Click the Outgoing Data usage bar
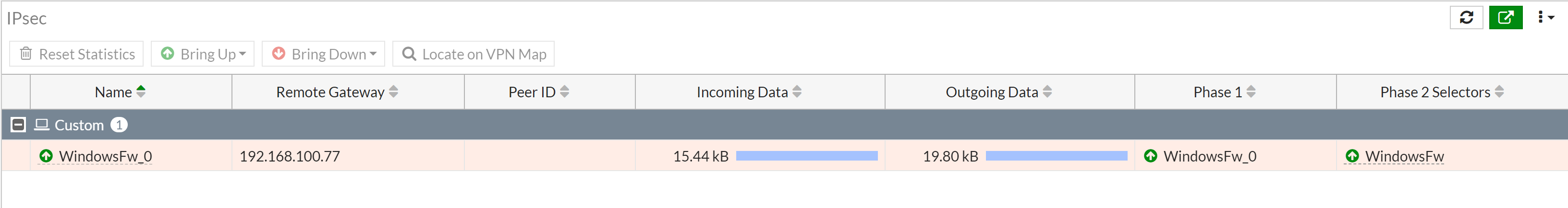1568x208 pixels. [1056, 156]
